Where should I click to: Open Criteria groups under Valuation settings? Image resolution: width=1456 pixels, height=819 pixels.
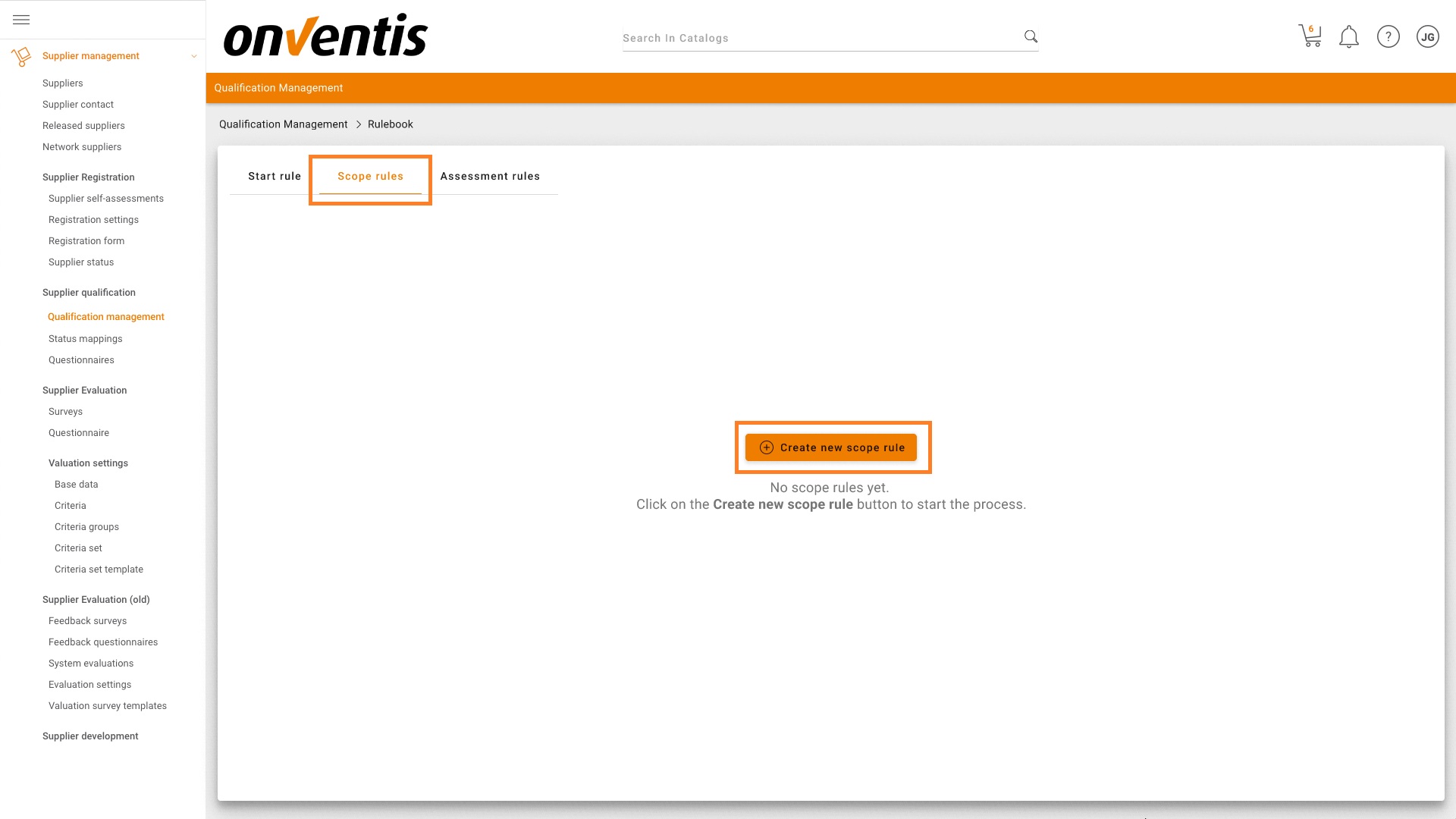click(86, 527)
